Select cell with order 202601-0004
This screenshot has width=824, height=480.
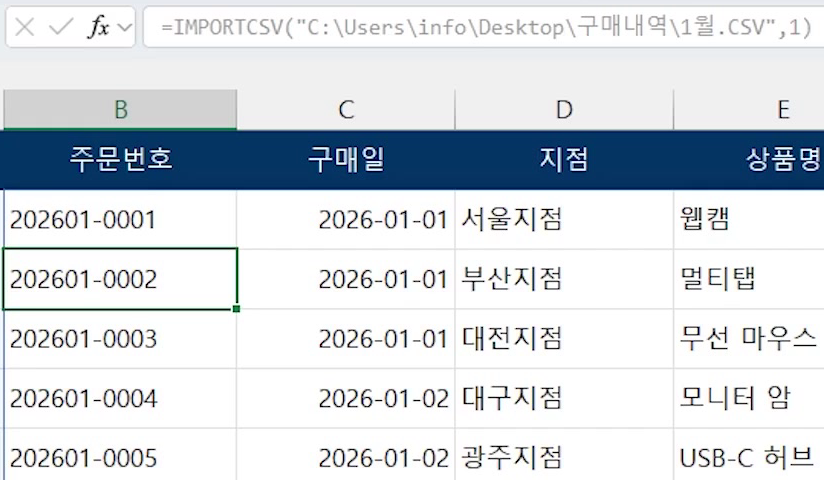120,398
